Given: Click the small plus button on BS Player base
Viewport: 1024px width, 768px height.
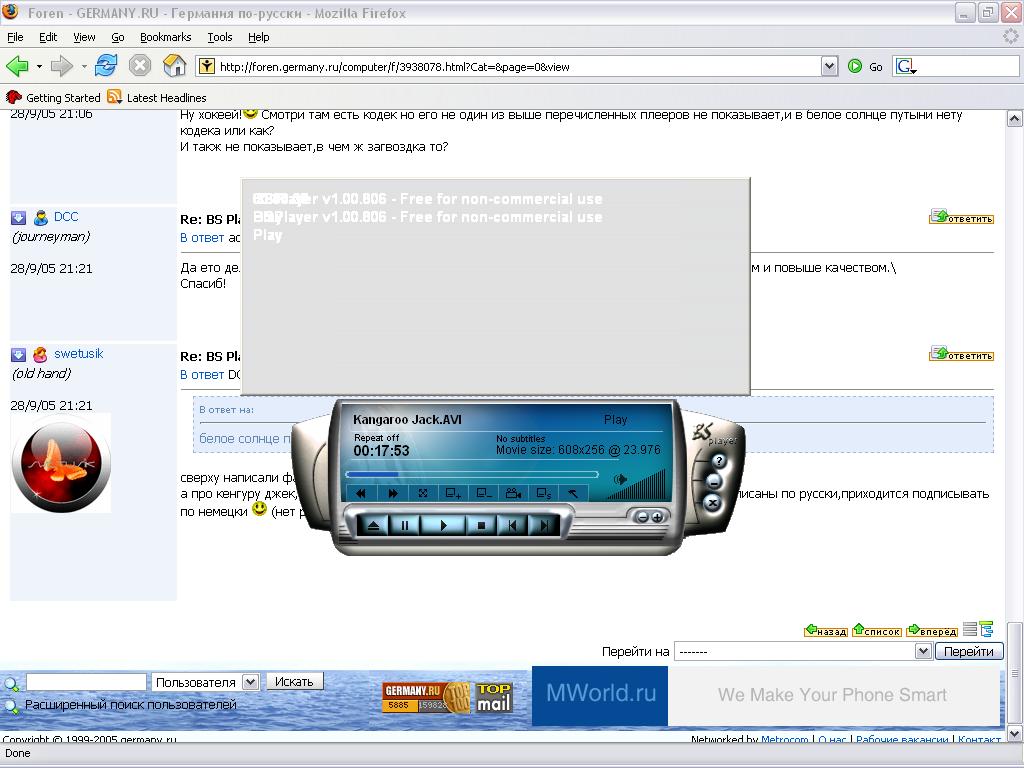Looking at the screenshot, I should (656, 517).
